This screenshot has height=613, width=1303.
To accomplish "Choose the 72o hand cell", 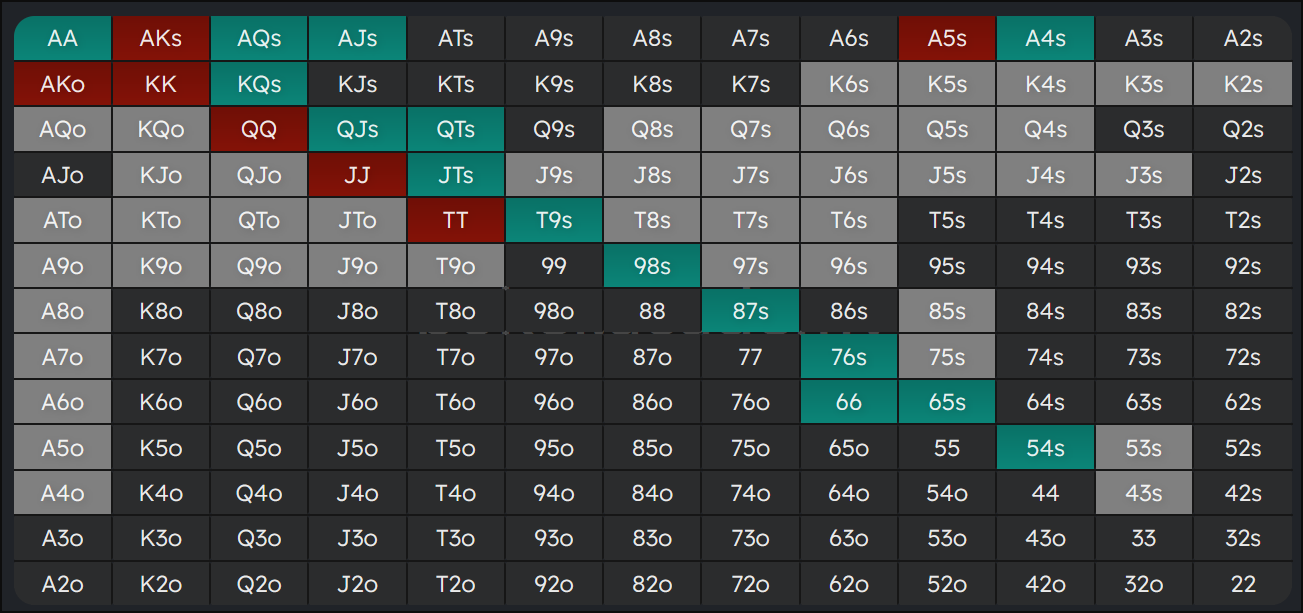I will [751, 584].
